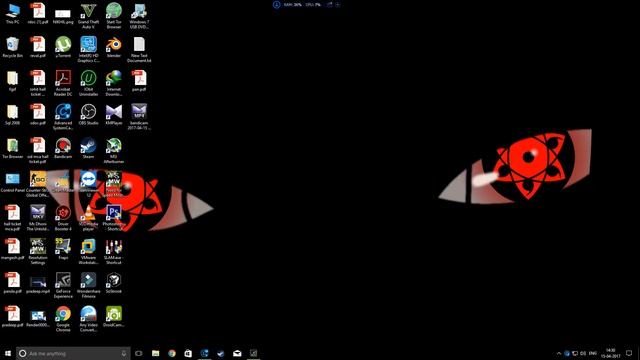Select the mangesh.pdf file
The image size is (640, 360).
(13, 249)
